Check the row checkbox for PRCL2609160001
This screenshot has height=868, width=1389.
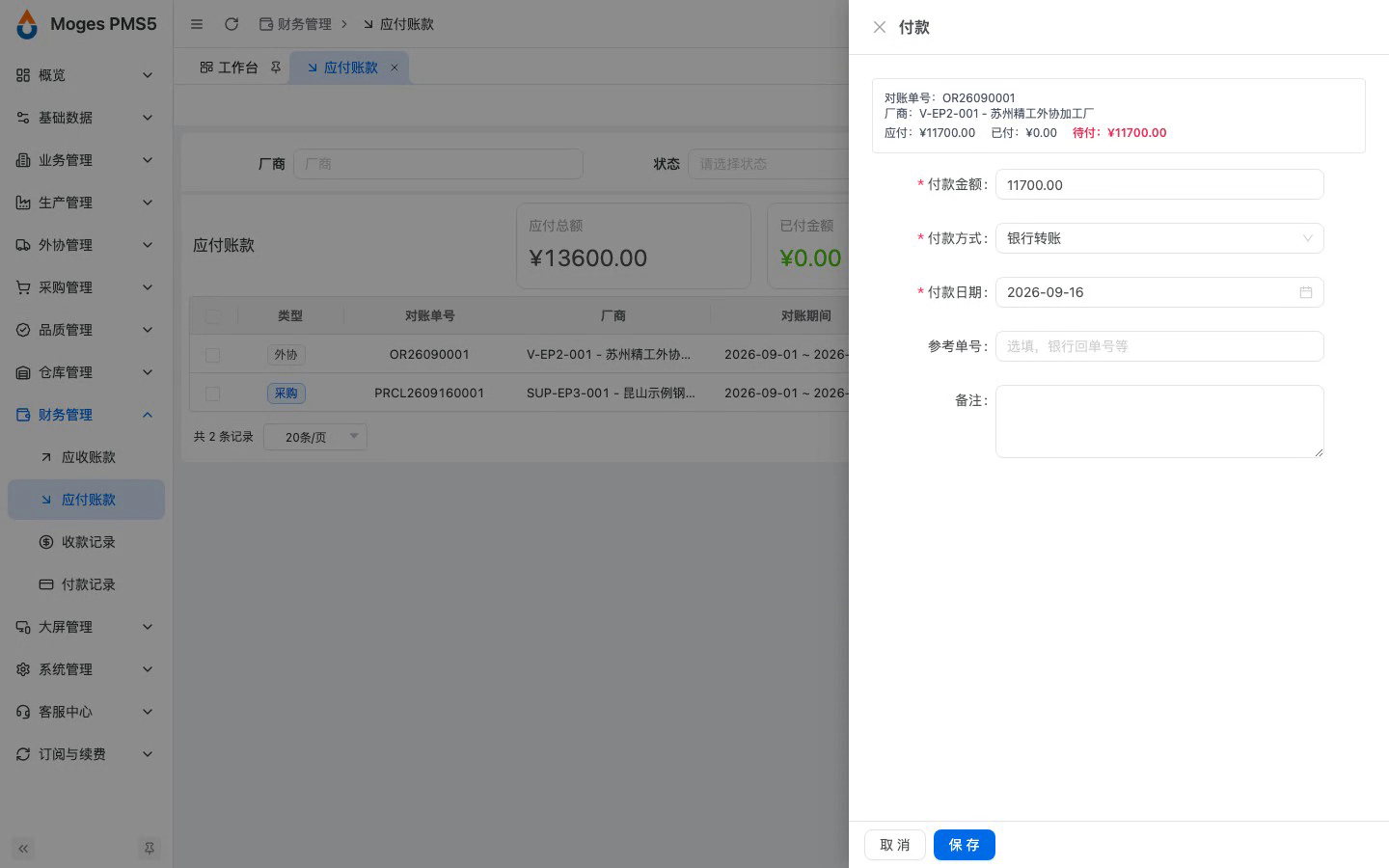(x=213, y=393)
